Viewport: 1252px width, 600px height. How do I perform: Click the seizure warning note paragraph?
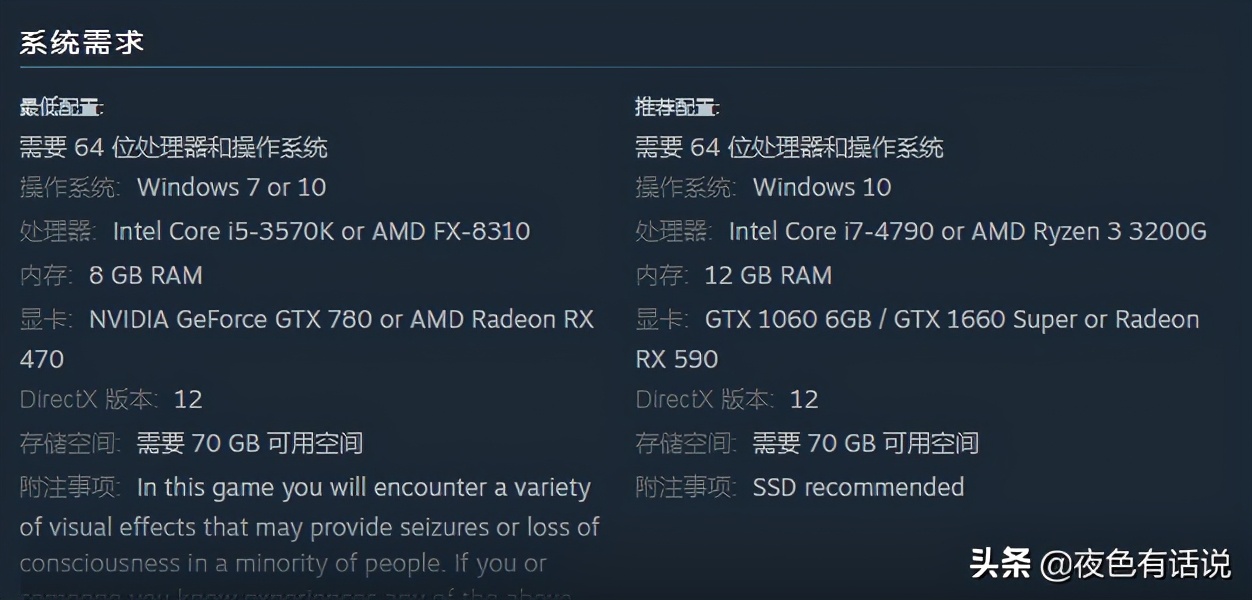coord(309,527)
